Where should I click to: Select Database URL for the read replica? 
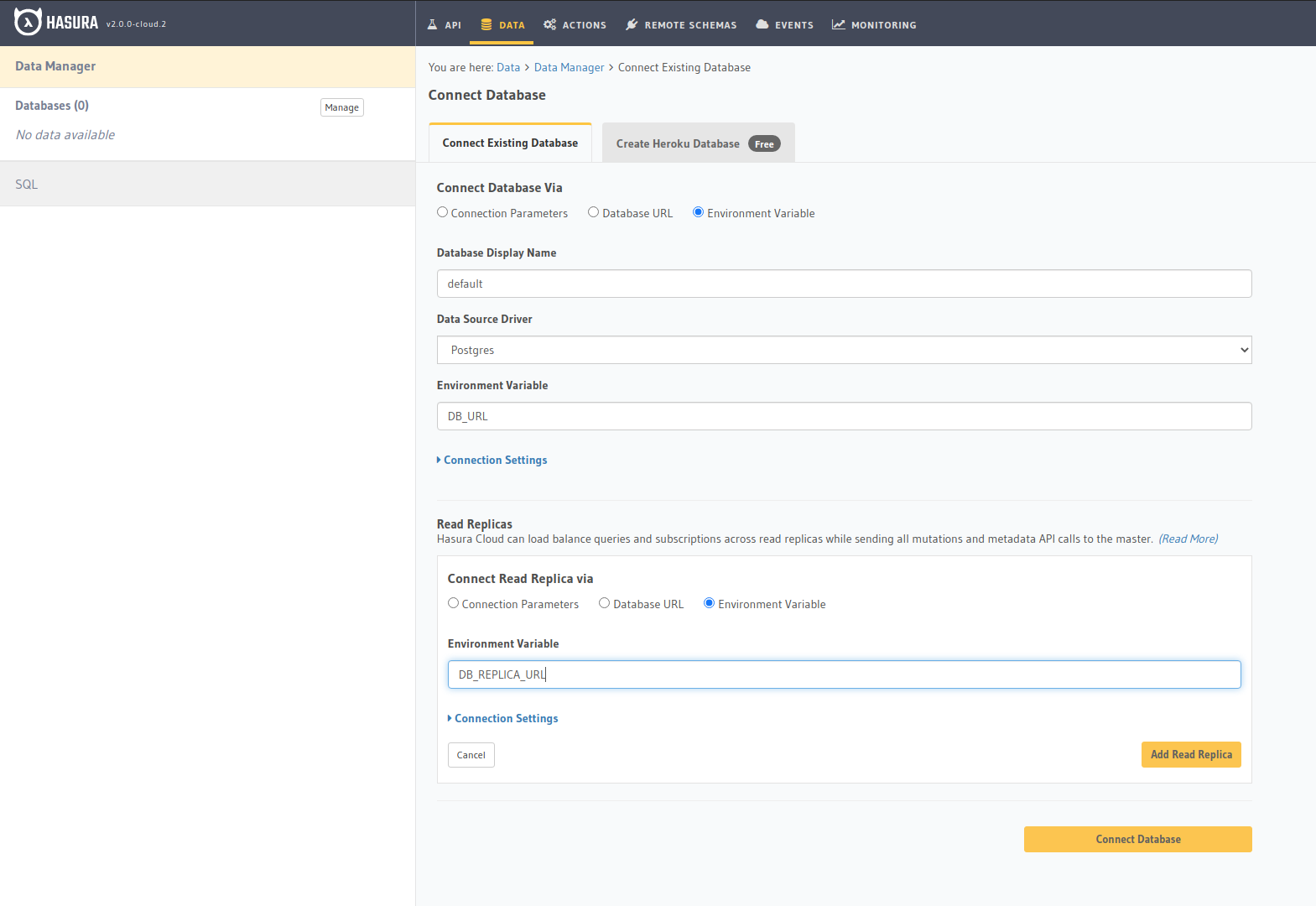coord(605,604)
